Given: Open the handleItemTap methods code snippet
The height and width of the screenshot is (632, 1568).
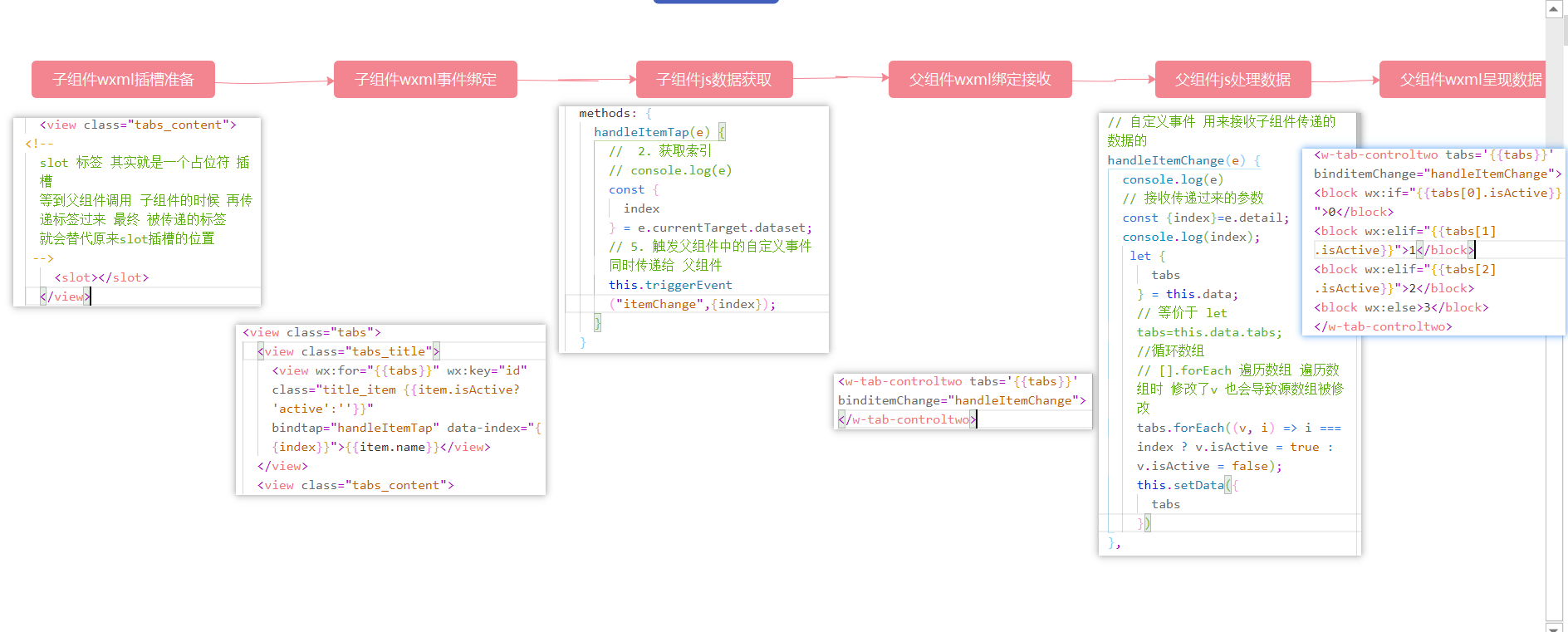Looking at the screenshot, I should (693, 229).
